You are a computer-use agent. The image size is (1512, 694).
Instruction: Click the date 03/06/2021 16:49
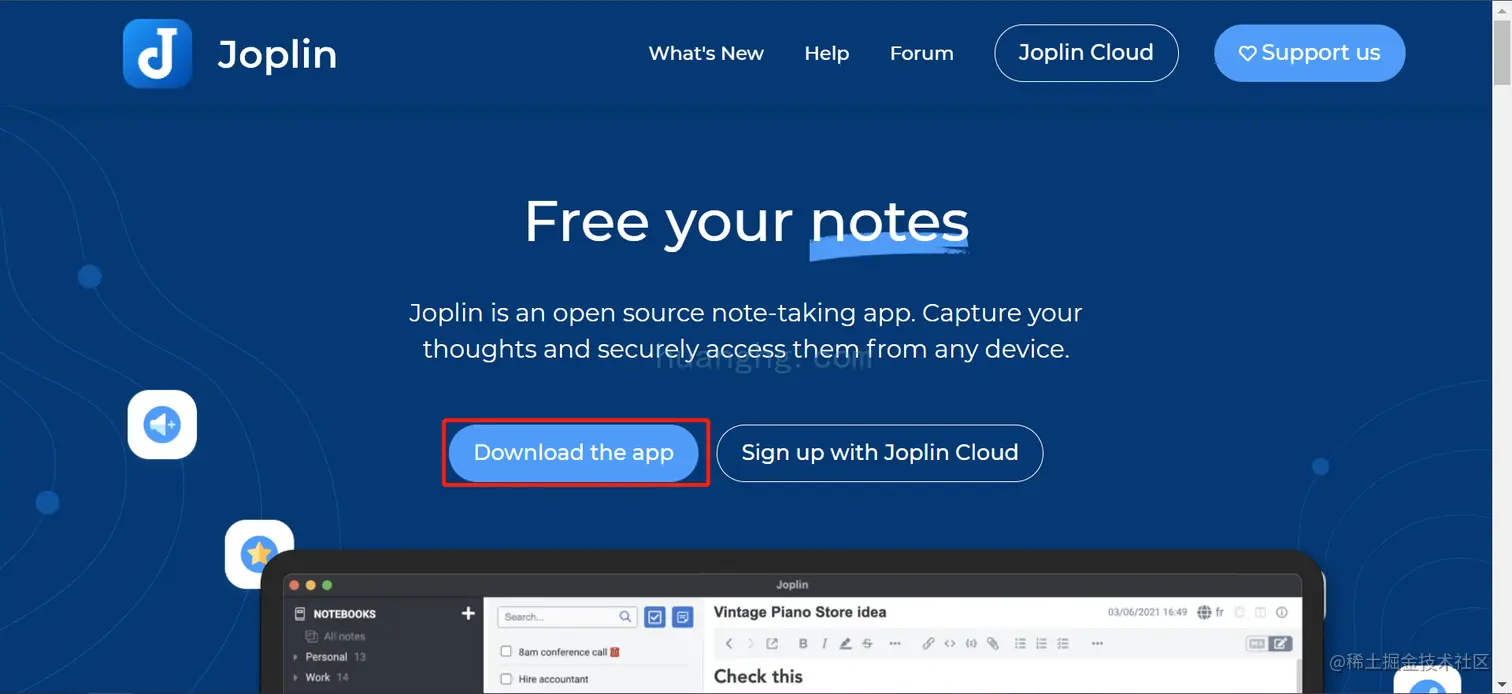coord(1148,612)
